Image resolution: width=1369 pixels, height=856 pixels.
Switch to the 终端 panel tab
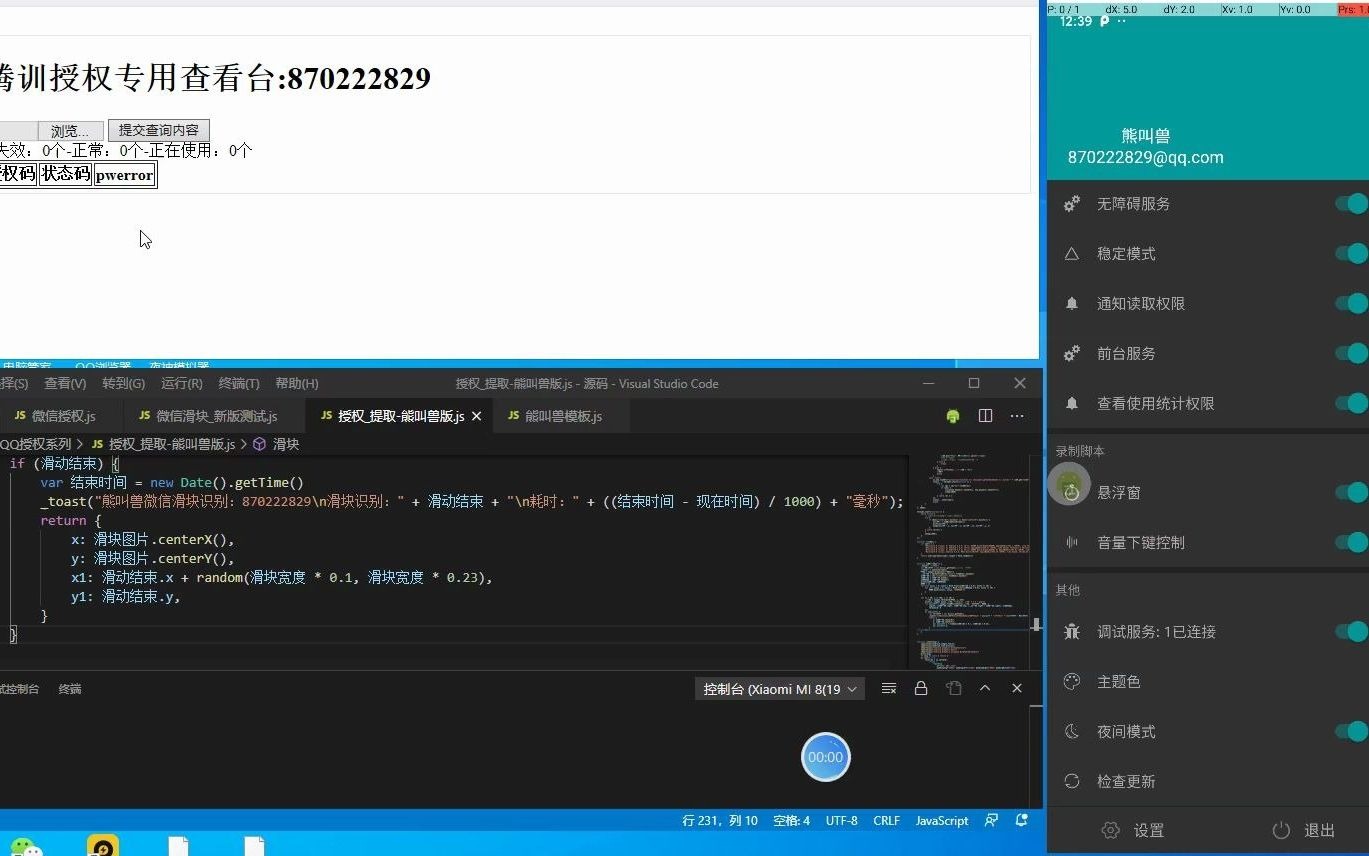(70, 689)
